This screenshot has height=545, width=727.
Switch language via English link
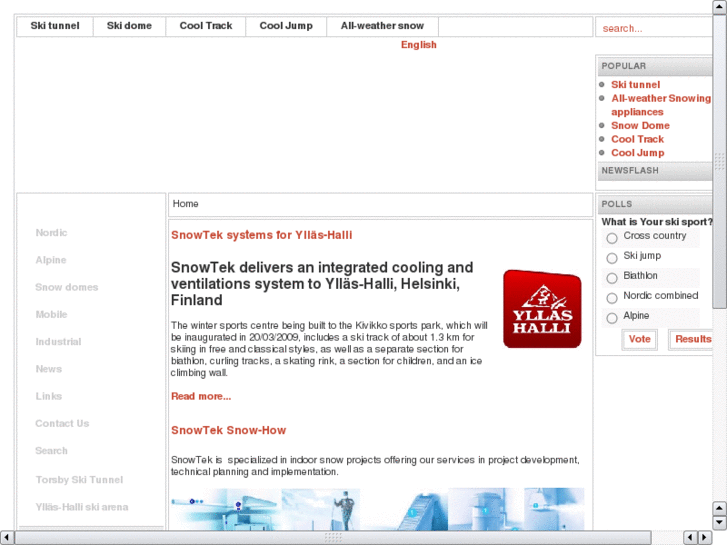pyautogui.click(x=419, y=45)
